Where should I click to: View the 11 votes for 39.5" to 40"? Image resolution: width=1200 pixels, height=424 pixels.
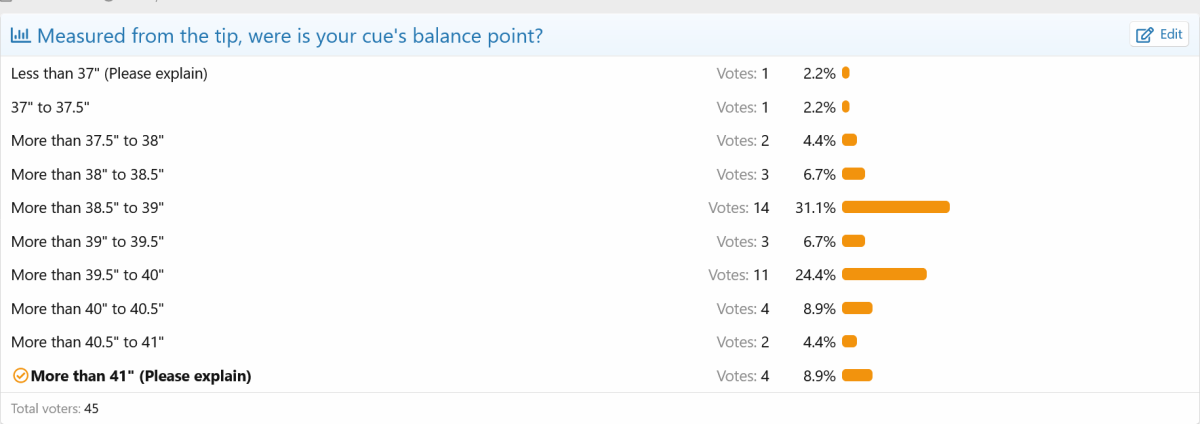coord(738,274)
